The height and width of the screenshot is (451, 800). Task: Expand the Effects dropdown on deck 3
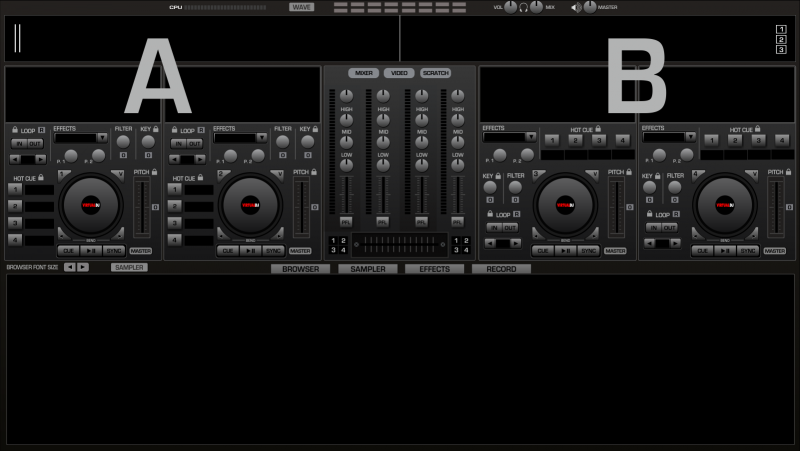(x=531, y=138)
